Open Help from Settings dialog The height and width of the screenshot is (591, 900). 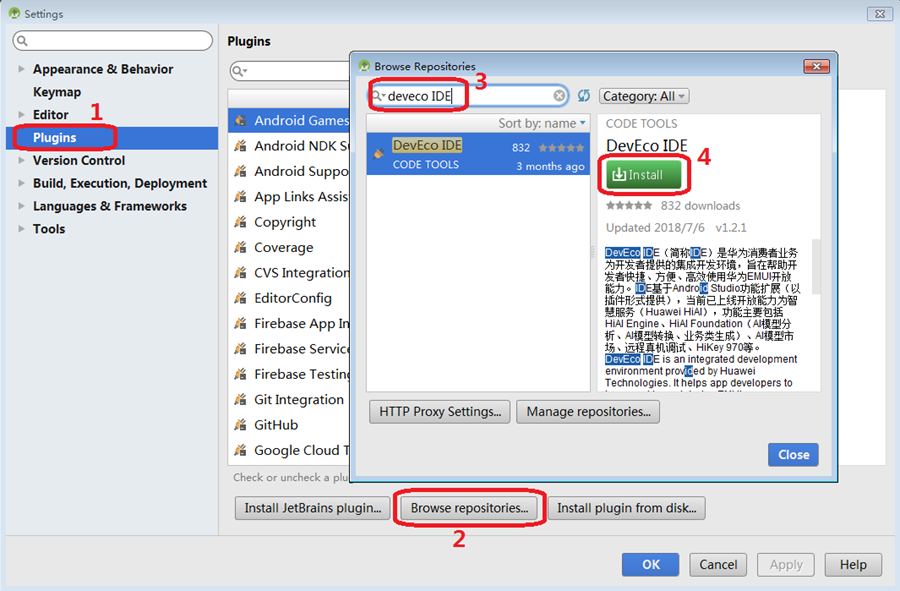tap(854, 565)
